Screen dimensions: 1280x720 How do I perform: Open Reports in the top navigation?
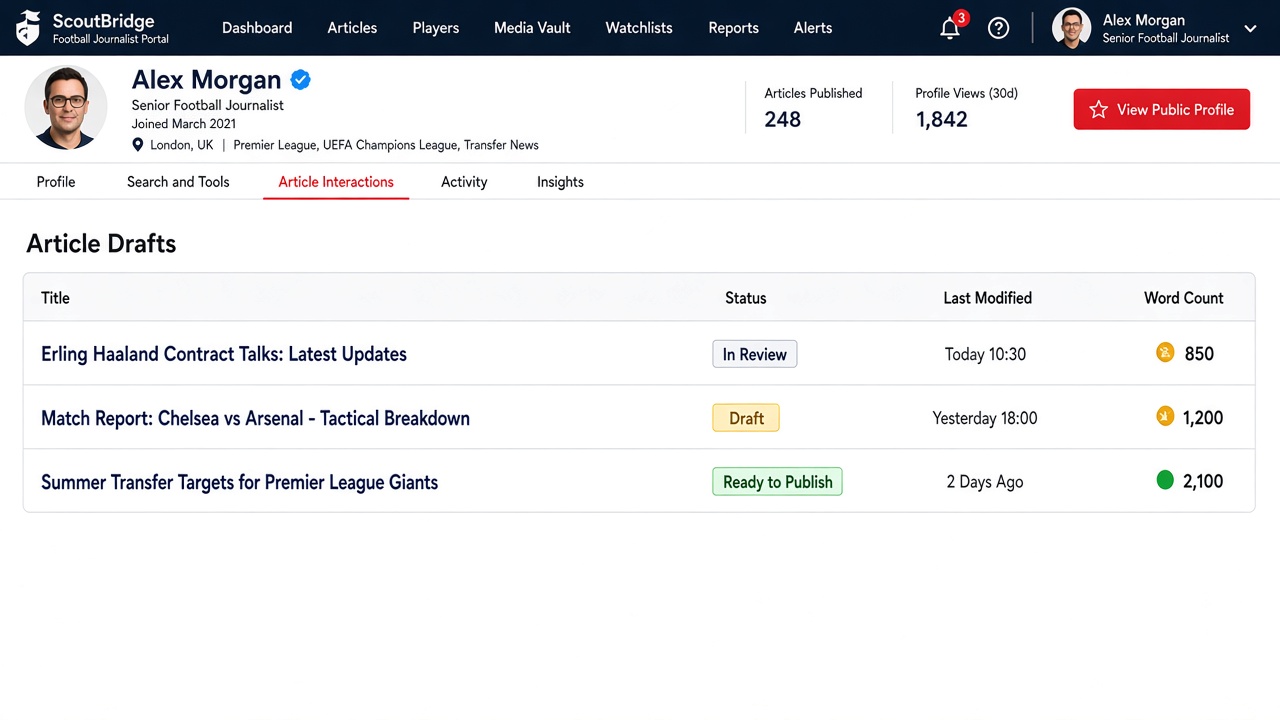click(x=733, y=28)
